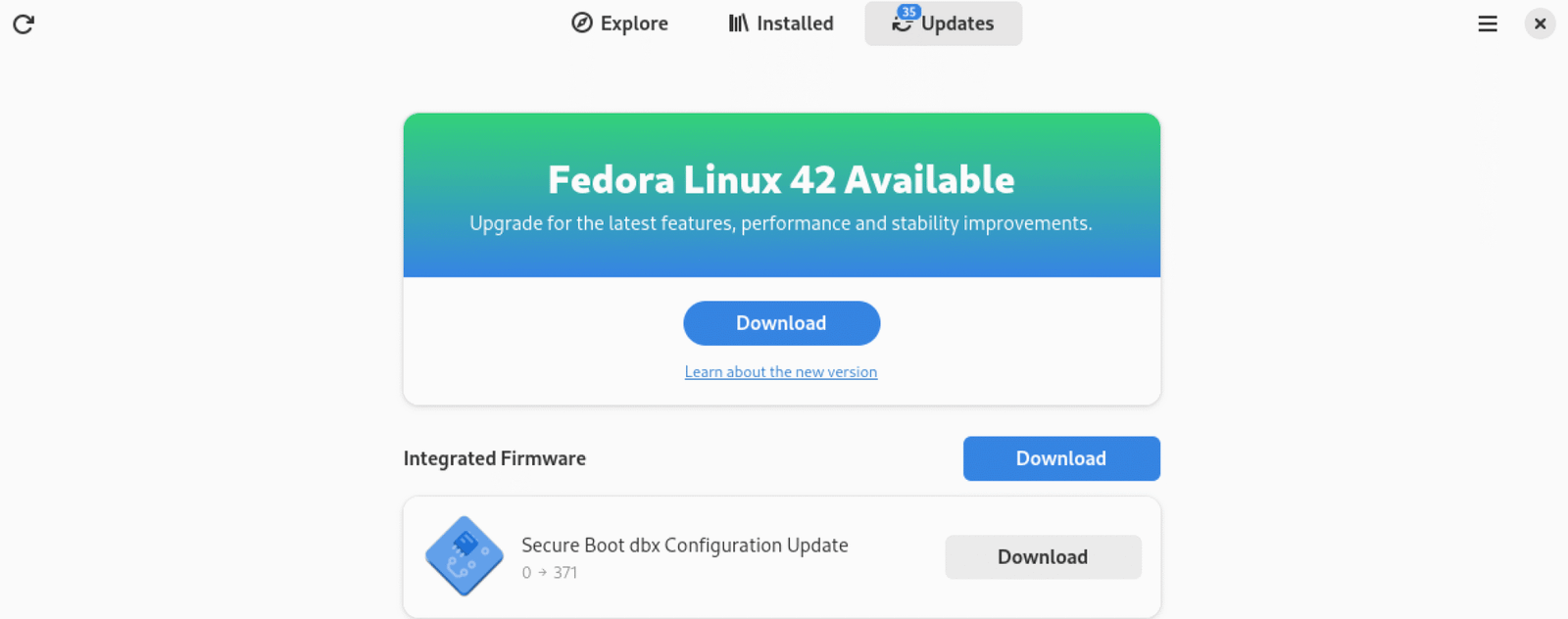Viewport: 1568px width, 619px height.
Task: Click the refresh updates icon
Action: point(24,24)
